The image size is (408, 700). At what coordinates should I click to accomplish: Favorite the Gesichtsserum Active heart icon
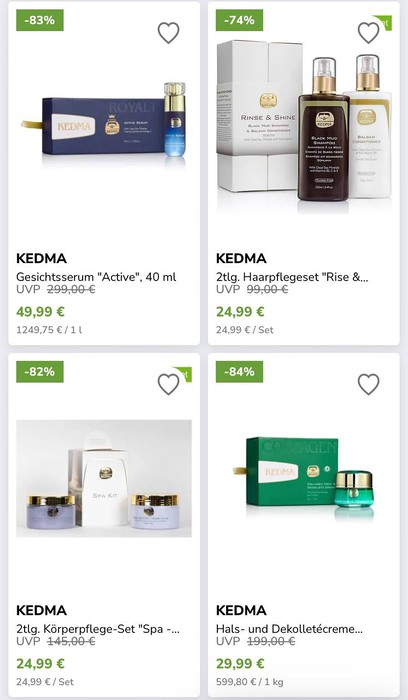(168, 33)
